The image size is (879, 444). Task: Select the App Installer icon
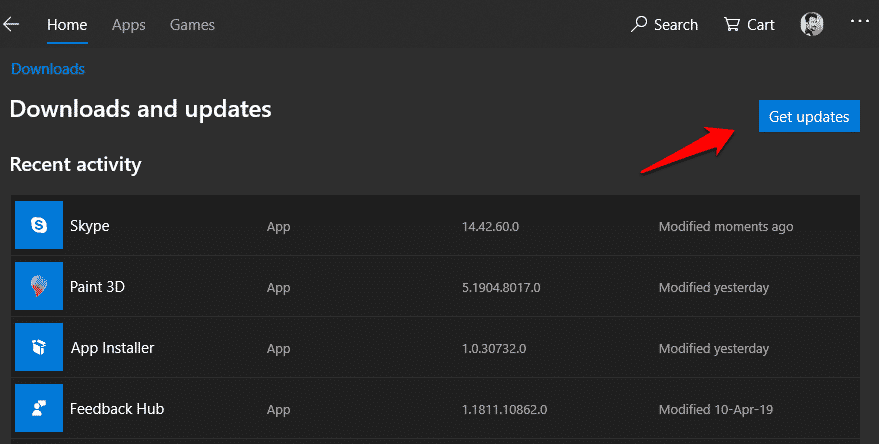coord(39,348)
